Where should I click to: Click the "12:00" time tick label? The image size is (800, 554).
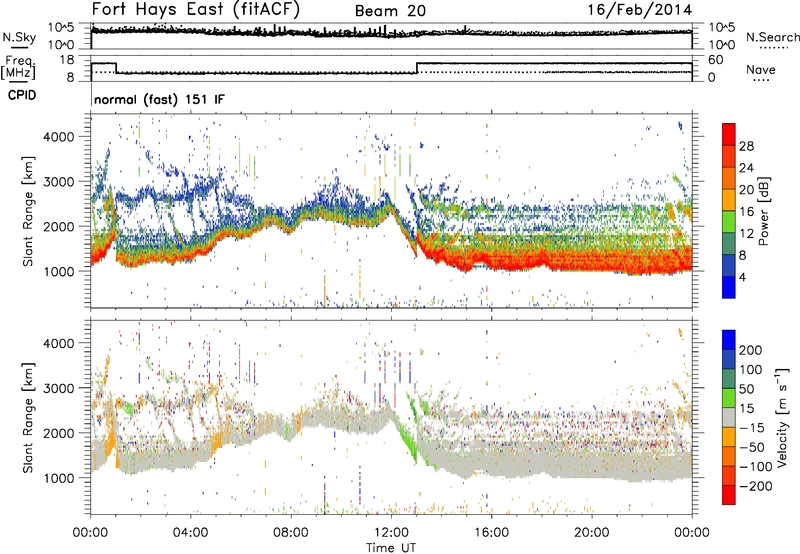coord(391,533)
